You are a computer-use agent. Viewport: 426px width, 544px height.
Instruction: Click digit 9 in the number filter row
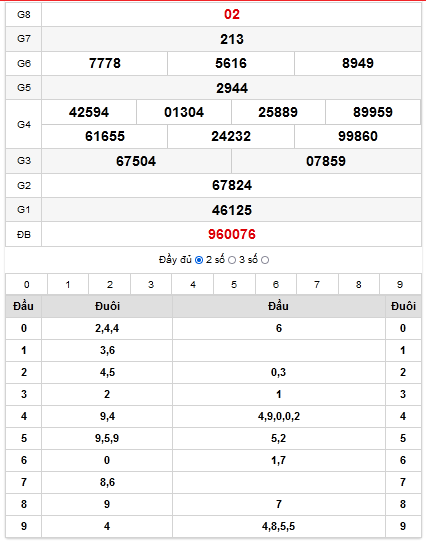click(400, 284)
